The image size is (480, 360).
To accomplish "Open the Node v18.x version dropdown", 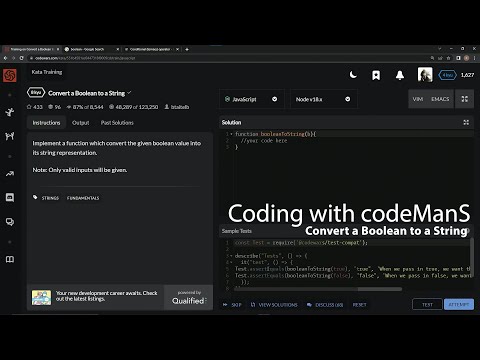I will click(x=323, y=99).
